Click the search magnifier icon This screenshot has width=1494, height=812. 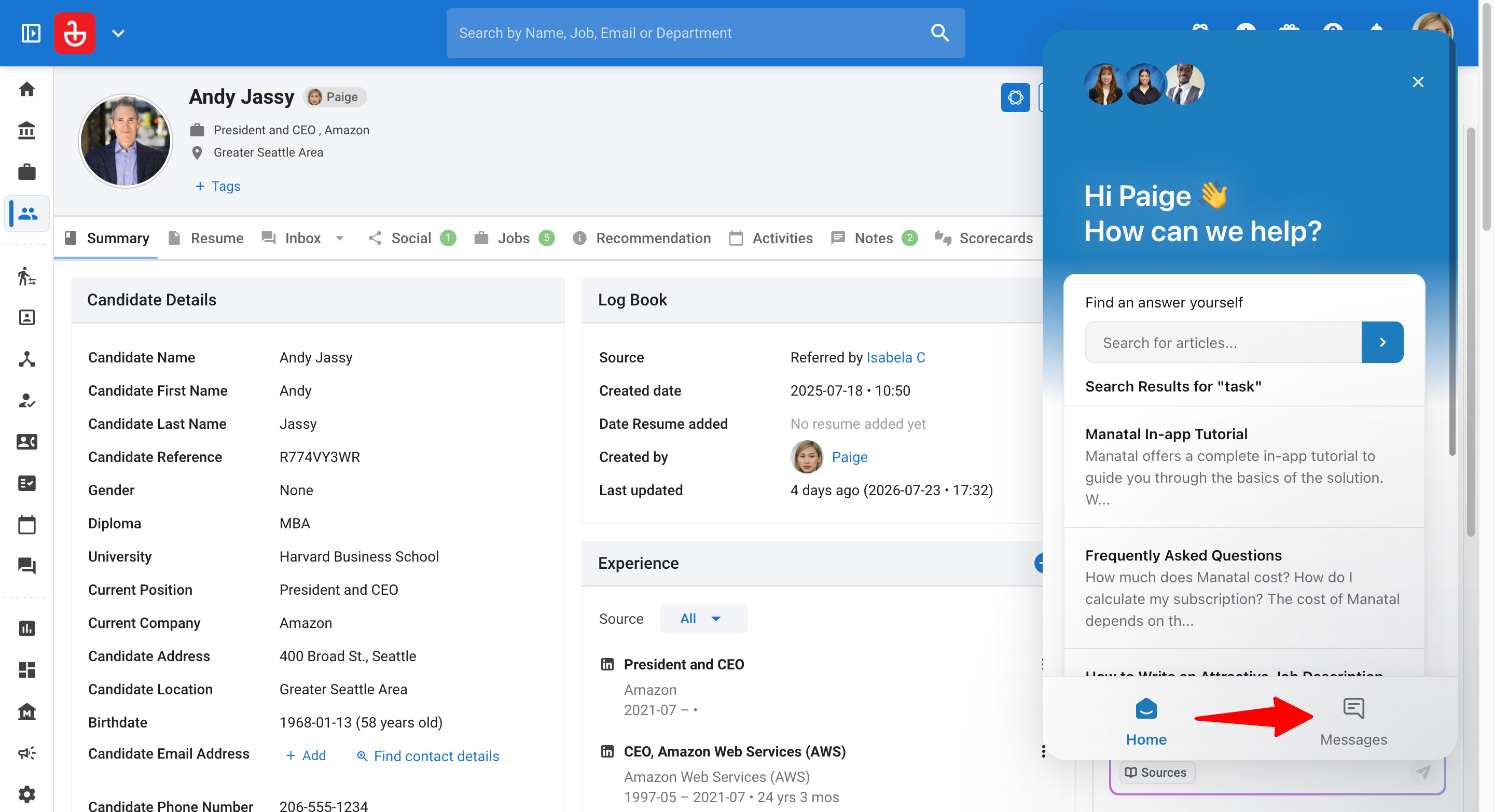click(939, 33)
